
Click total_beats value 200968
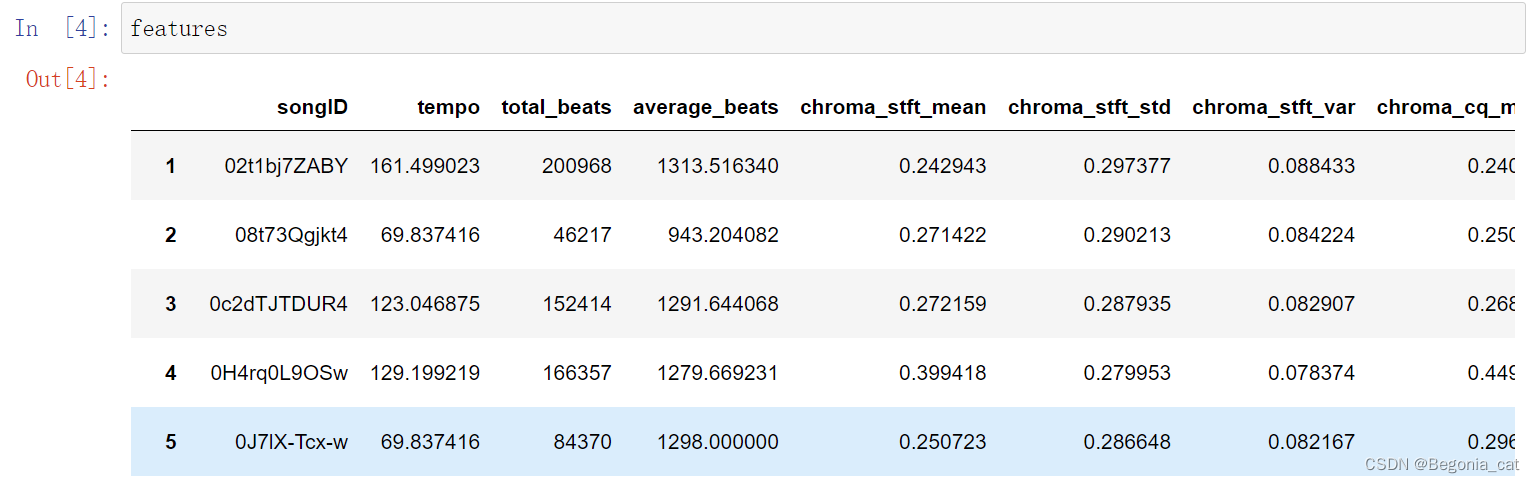[577, 166]
